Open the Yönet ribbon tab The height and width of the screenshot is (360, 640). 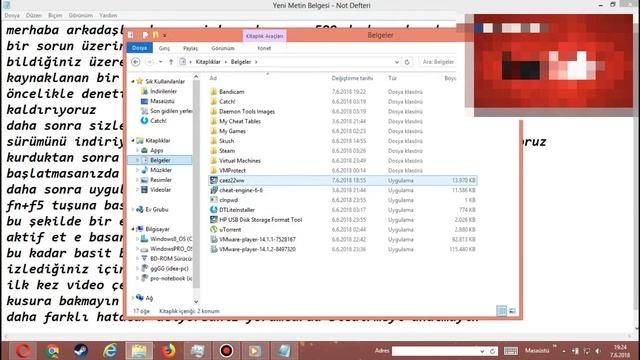click(264, 48)
